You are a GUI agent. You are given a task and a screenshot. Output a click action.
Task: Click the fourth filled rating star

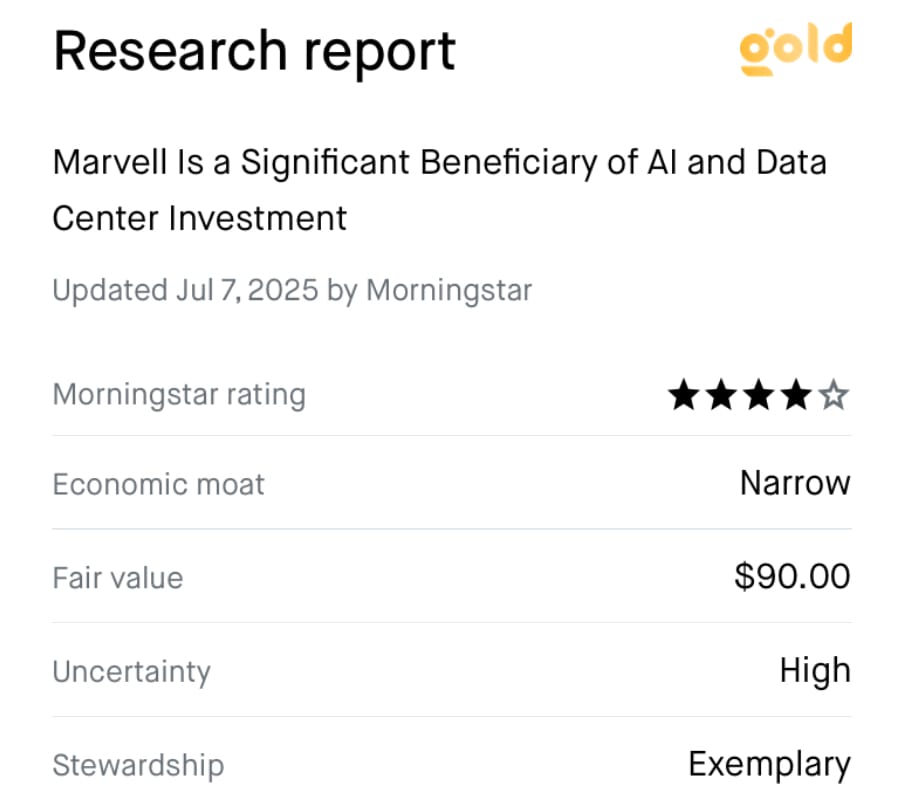[796, 395]
